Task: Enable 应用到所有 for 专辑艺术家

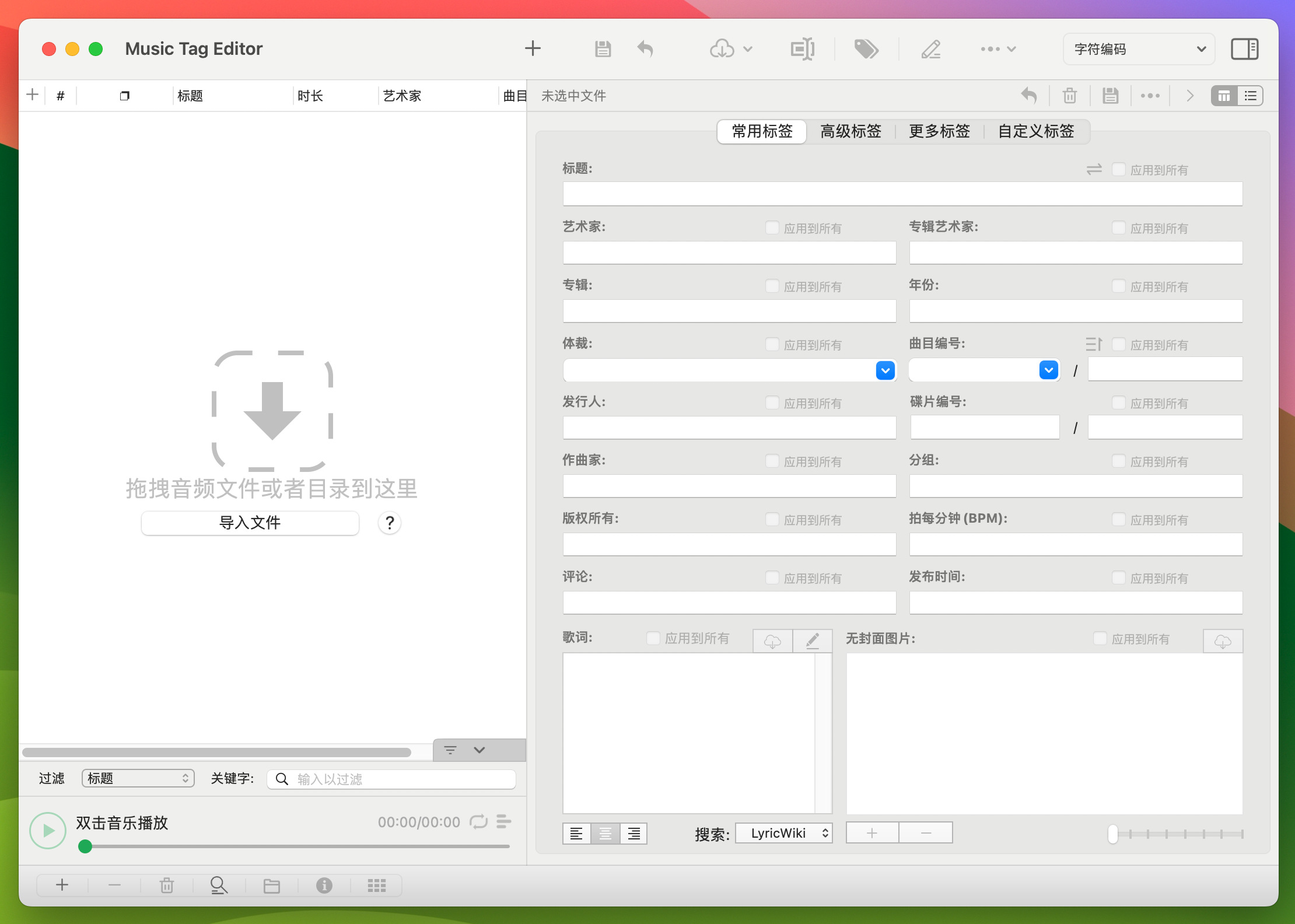Action: (x=1118, y=228)
